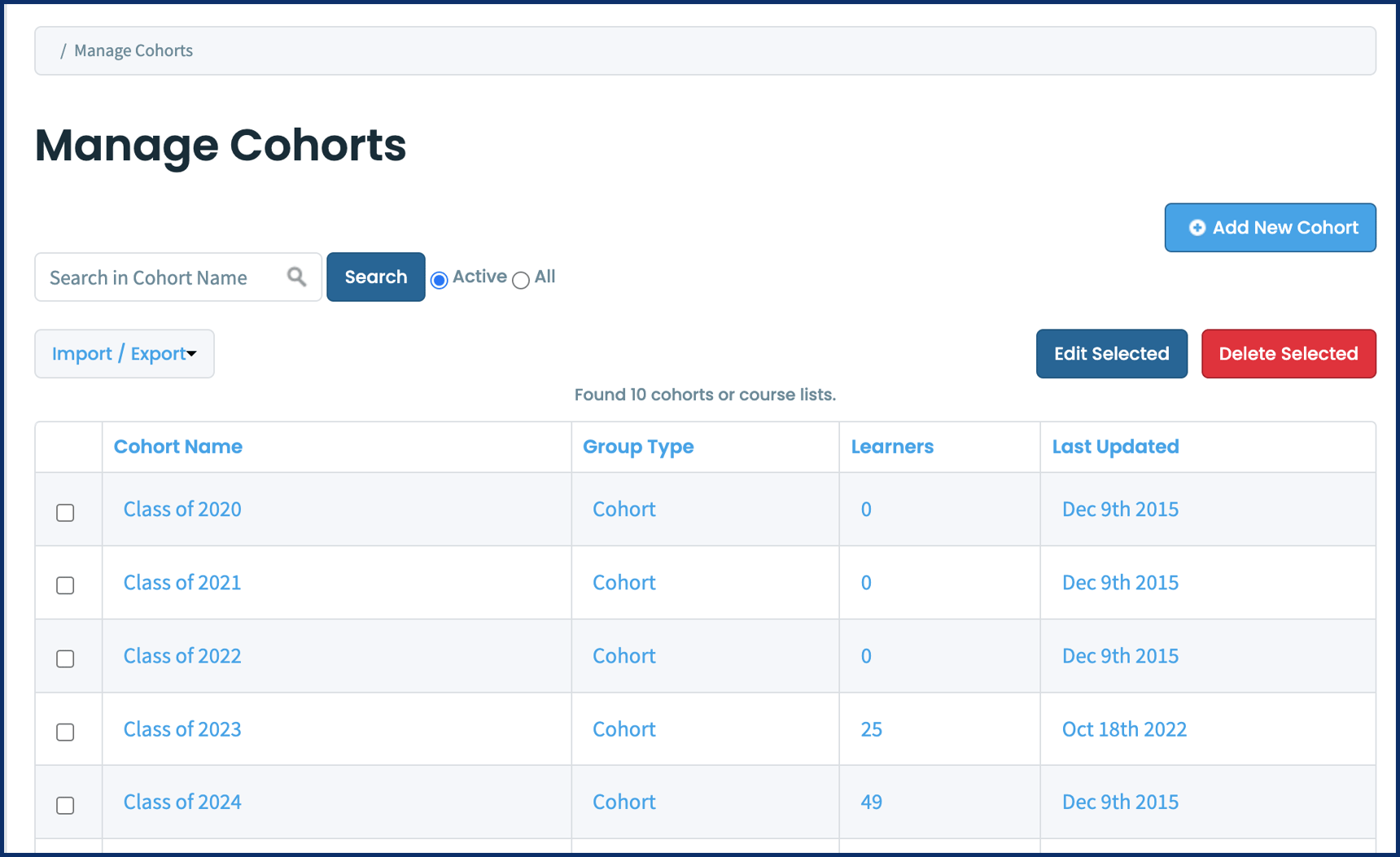Click the Search in Cohort Name field
Screen dimensions: 1400x857
coord(163,277)
